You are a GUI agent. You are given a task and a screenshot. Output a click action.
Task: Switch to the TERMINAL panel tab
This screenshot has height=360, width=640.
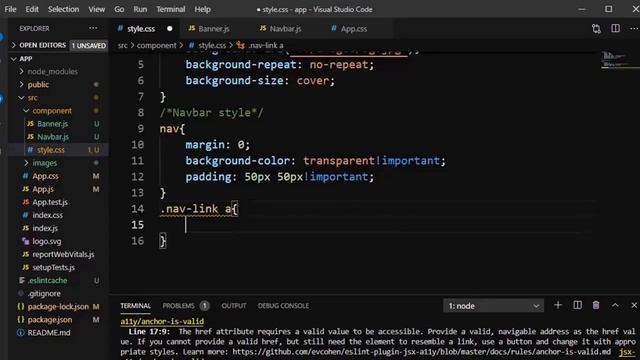coord(135,306)
